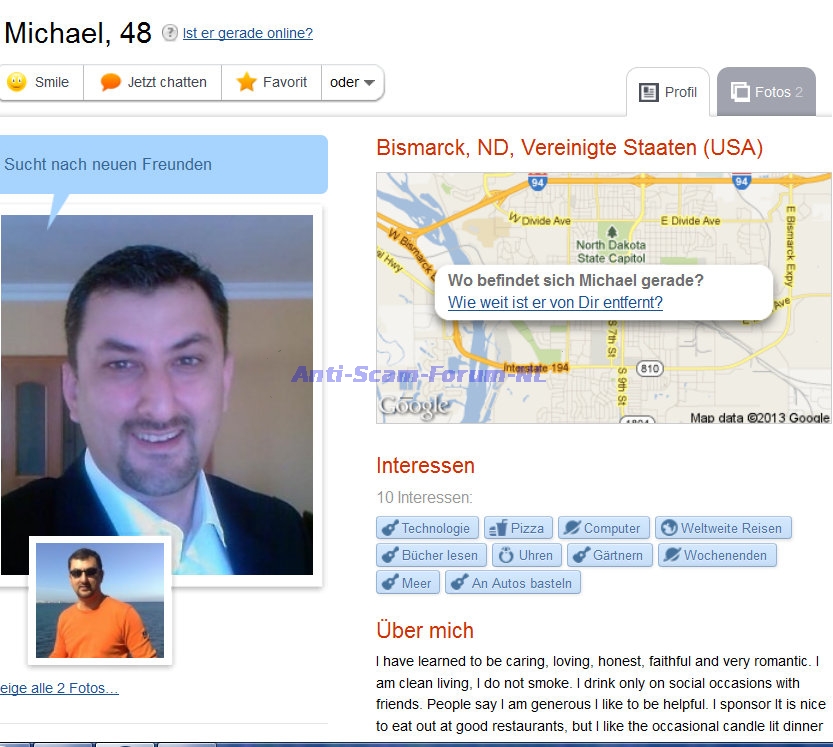Click the orange chat bubble icon

110,82
